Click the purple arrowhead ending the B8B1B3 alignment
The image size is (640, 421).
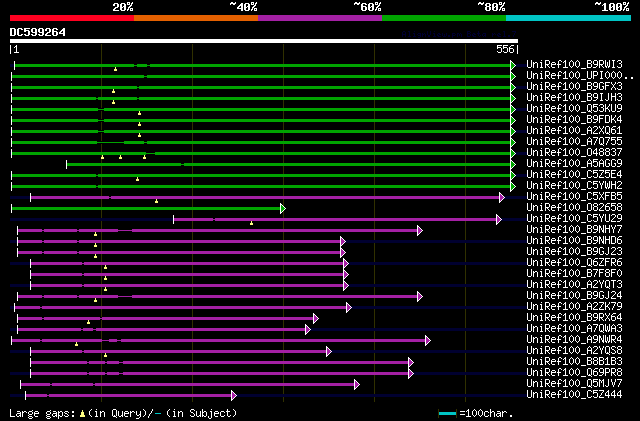point(411,363)
